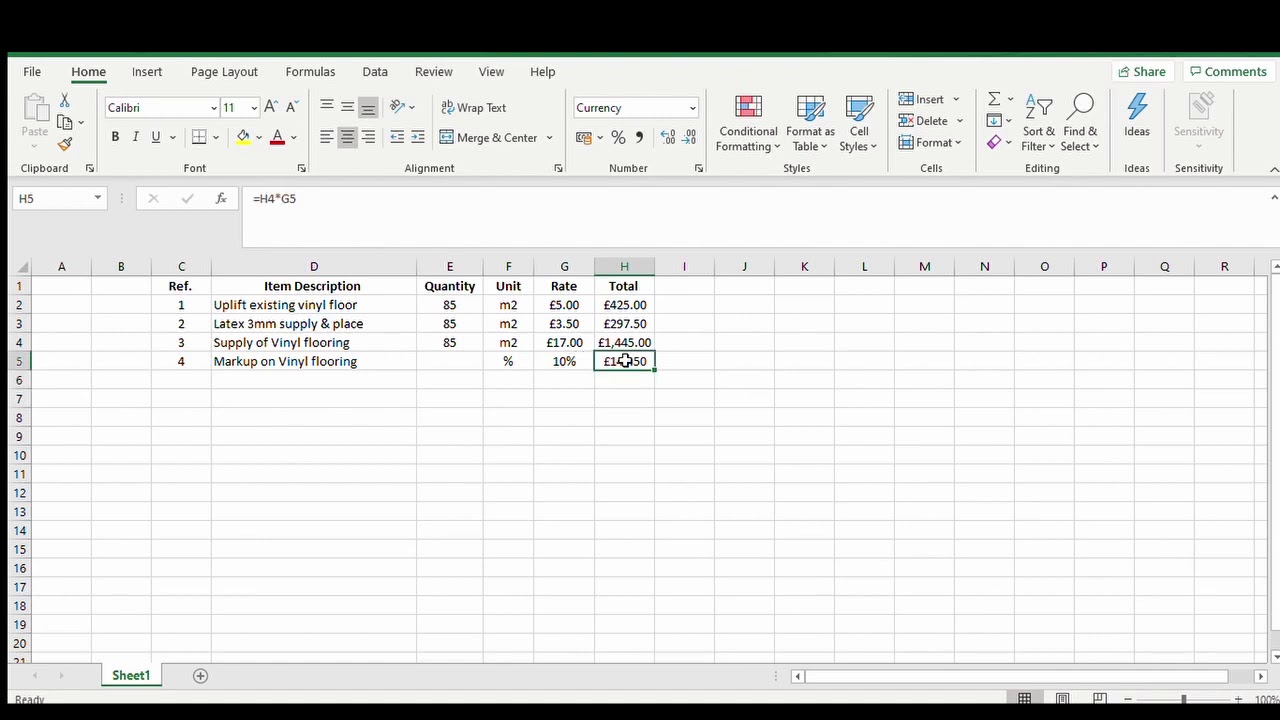Open Conditional Formatting dropdown
Viewport: 1280px width, 720px height.
click(x=748, y=124)
